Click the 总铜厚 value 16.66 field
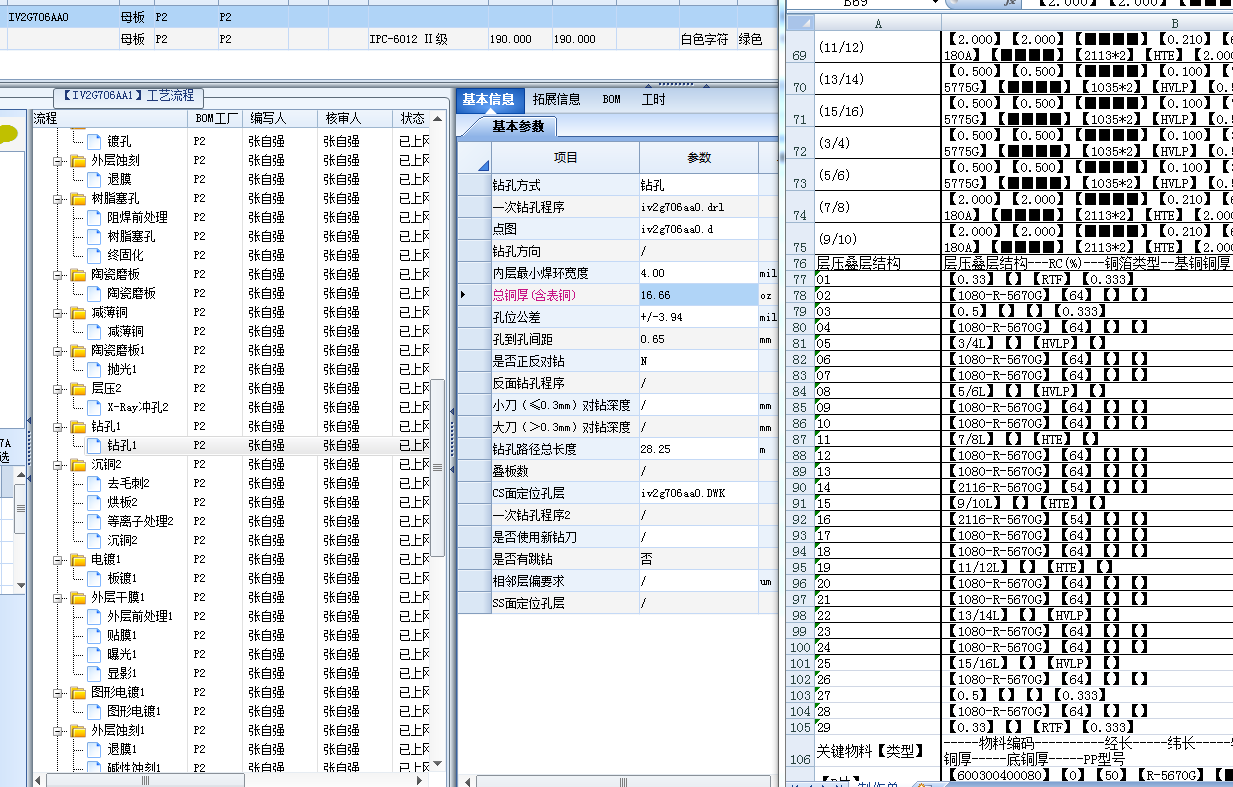Viewport: 1233px width, 787px height. pyautogui.click(x=698, y=295)
